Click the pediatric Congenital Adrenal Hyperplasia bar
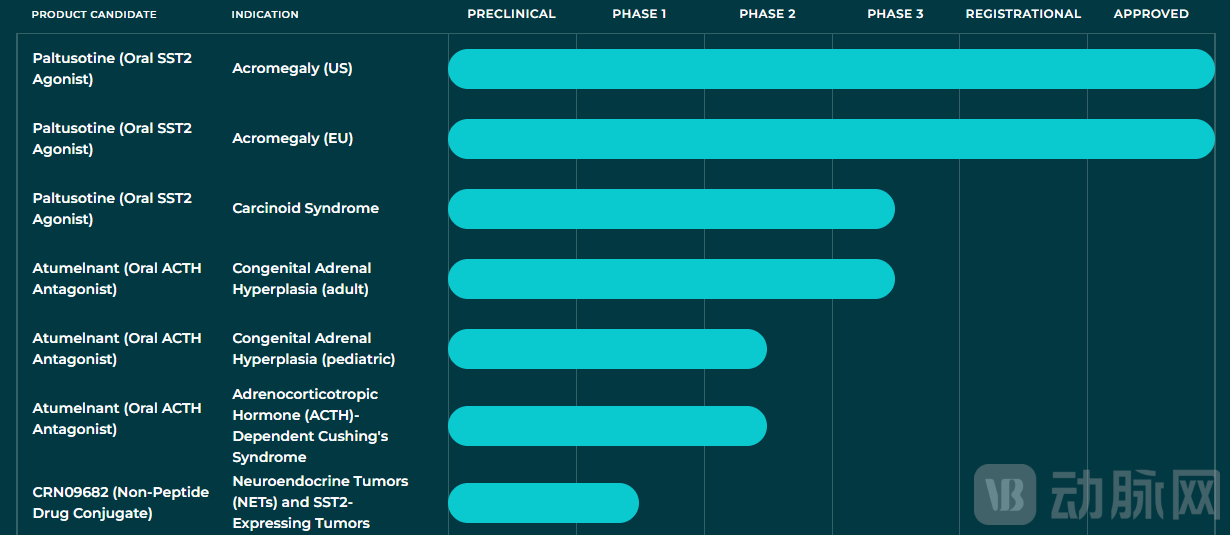The width and height of the screenshot is (1230, 535). tap(607, 349)
